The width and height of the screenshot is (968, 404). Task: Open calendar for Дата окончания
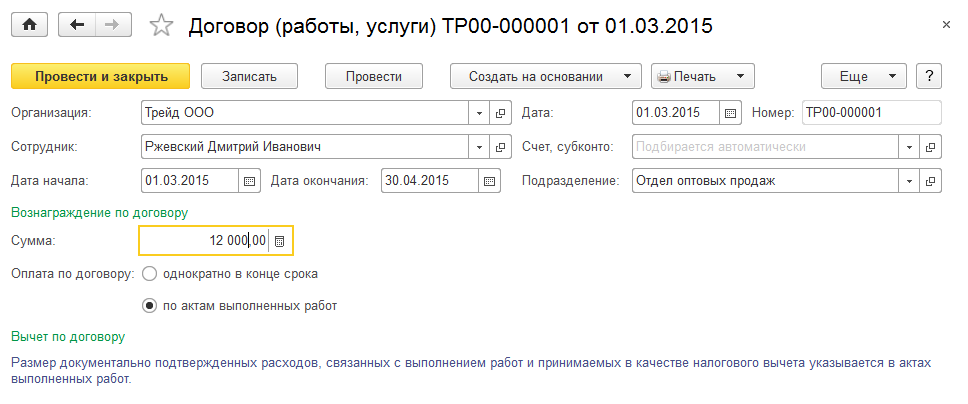[x=490, y=181]
